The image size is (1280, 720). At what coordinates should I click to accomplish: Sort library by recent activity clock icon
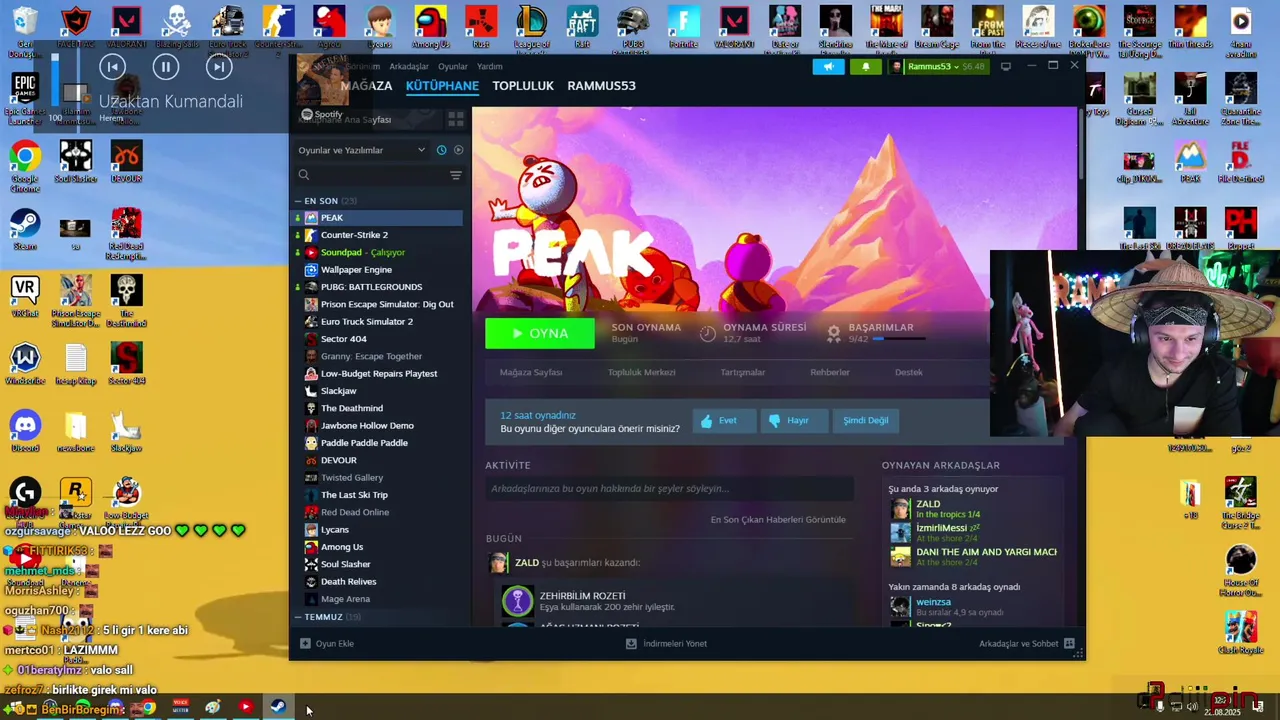(x=441, y=150)
